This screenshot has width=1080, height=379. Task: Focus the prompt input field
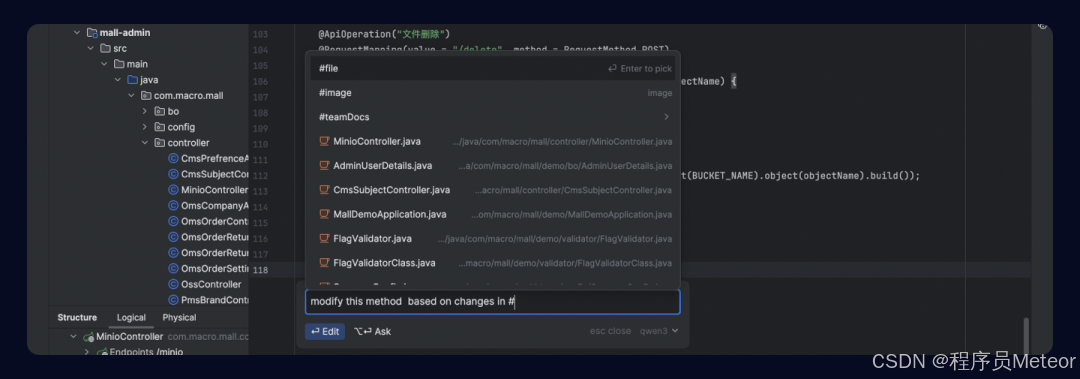(492, 302)
